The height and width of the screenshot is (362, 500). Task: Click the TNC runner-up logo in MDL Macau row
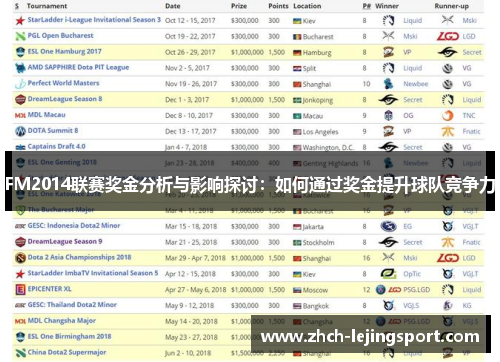click(448, 116)
